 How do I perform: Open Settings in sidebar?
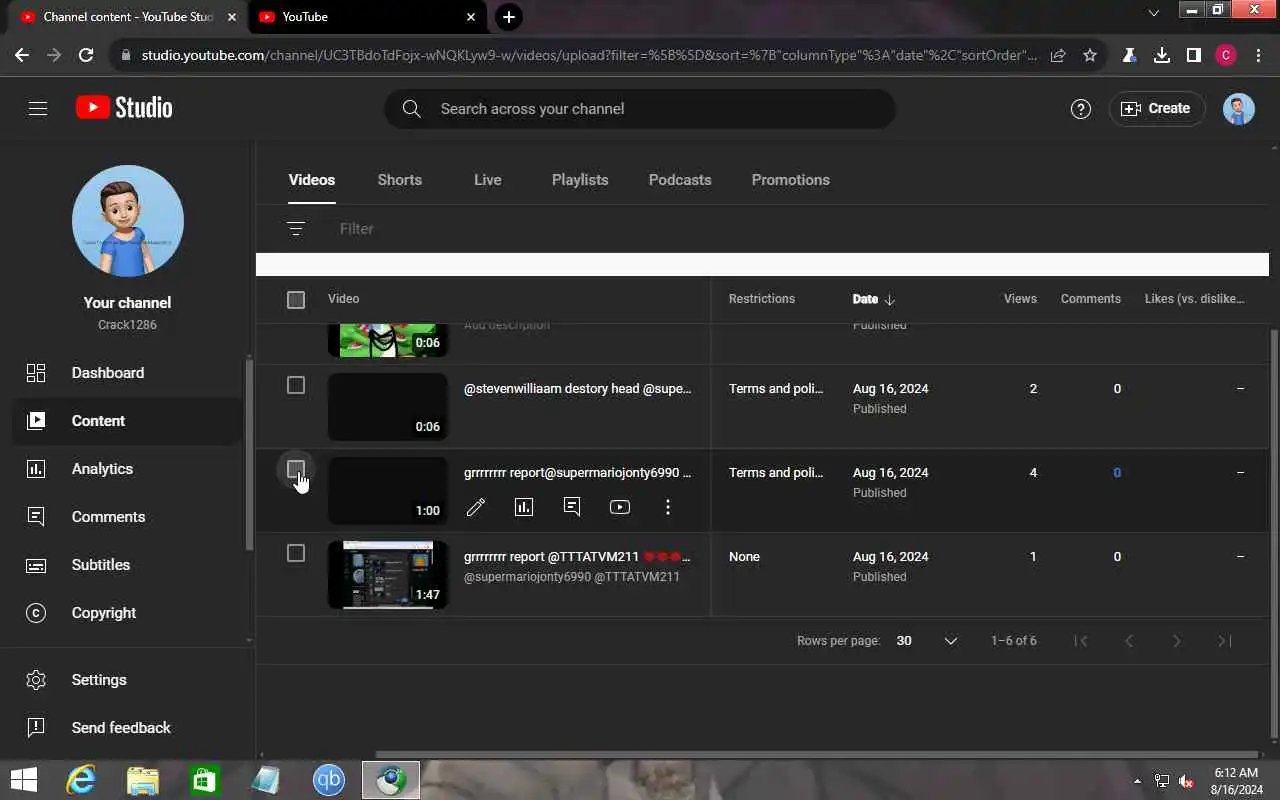click(x=127, y=680)
